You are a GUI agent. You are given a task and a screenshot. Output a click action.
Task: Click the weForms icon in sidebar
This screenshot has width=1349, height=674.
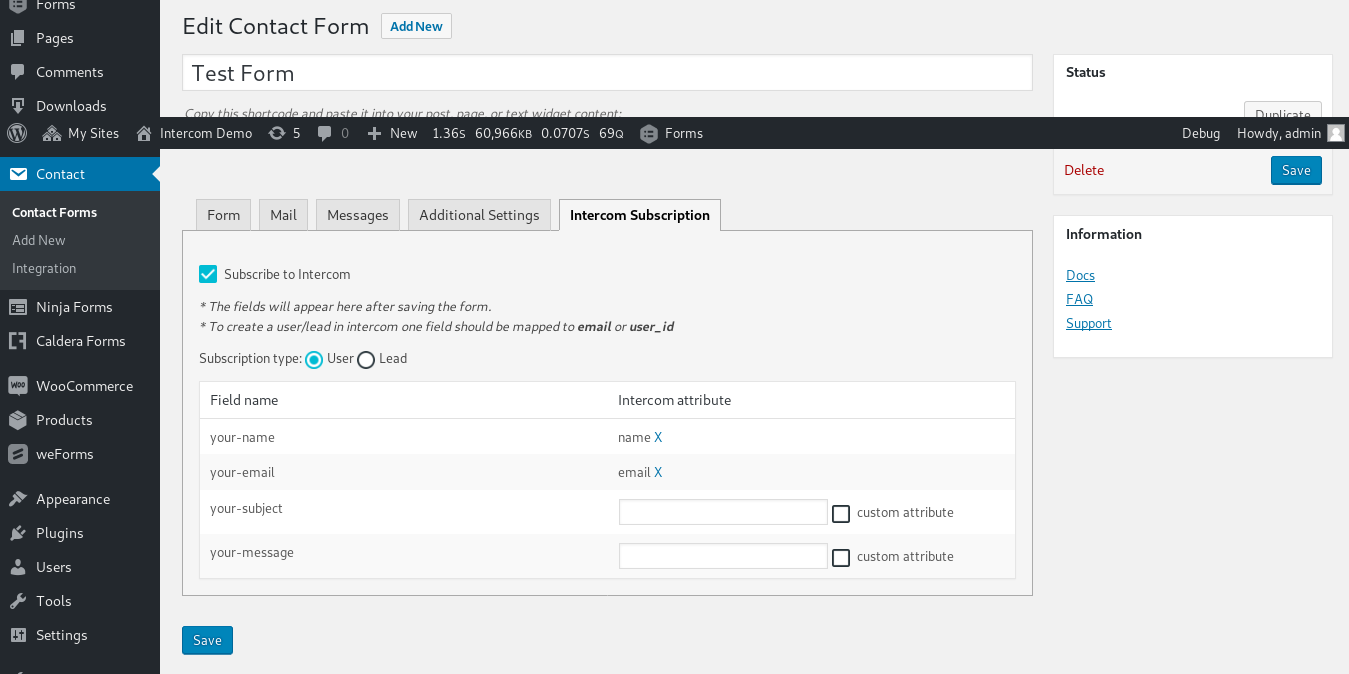pyautogui.click(x=17, y=454)
